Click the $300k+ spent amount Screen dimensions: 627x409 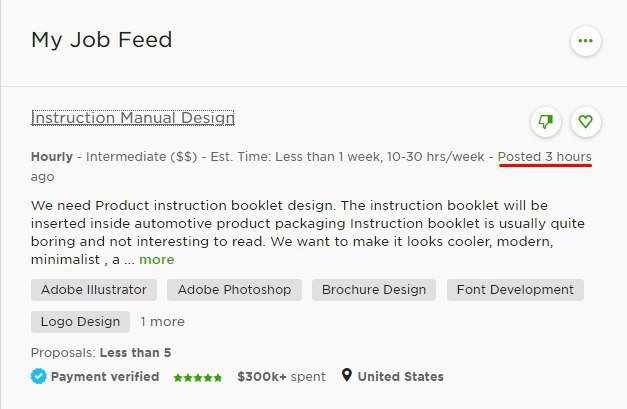click(281, 377)
